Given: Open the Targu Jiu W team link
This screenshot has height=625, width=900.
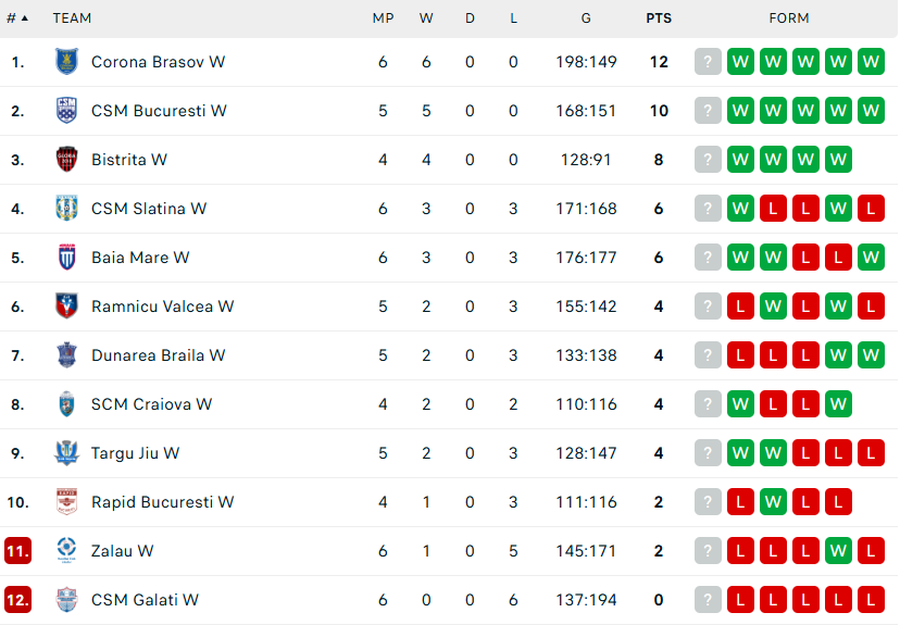Looking at the screenshot, I should coord(135,454).
